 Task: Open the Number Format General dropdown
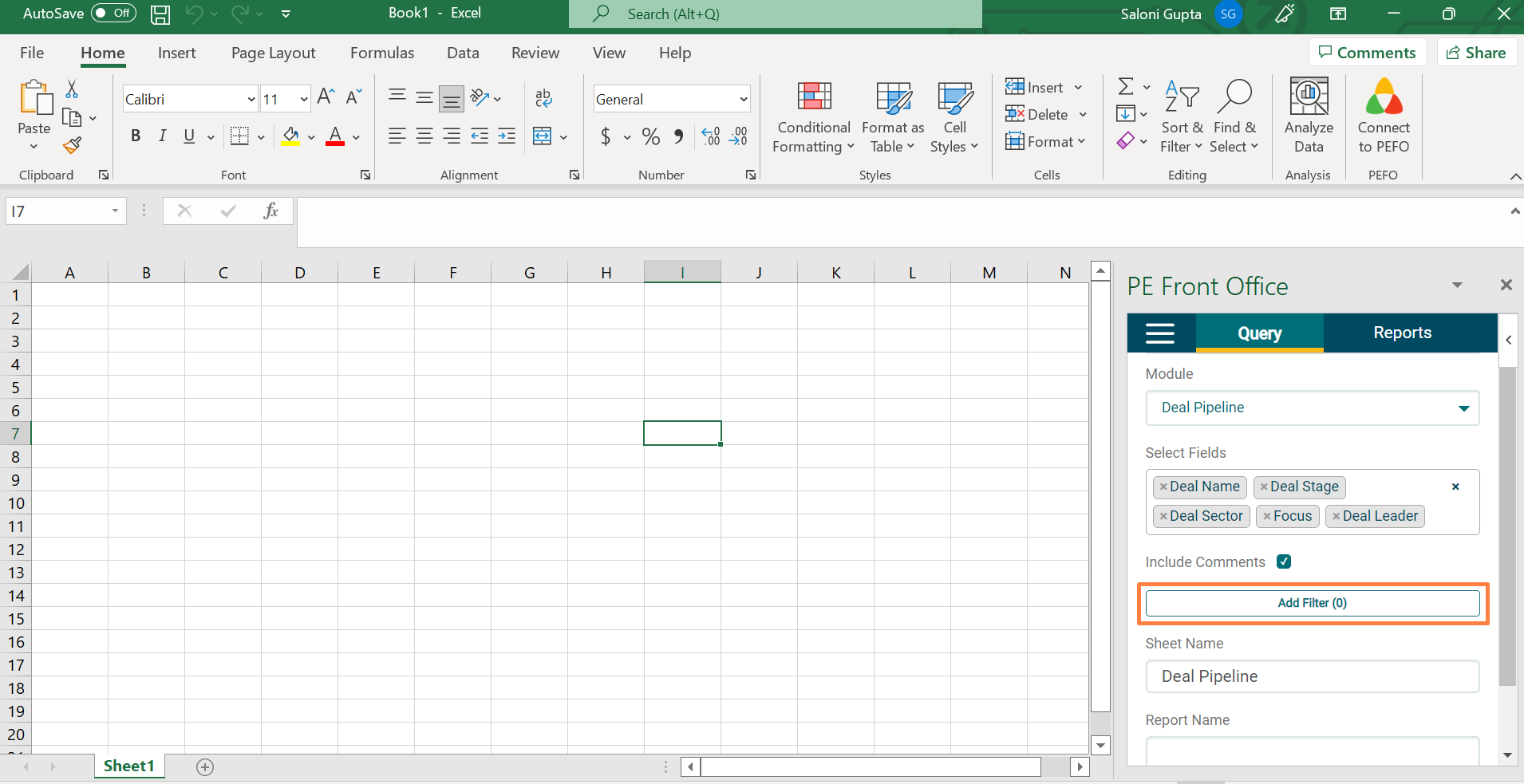pyautogui.click(x=743, y=100)
